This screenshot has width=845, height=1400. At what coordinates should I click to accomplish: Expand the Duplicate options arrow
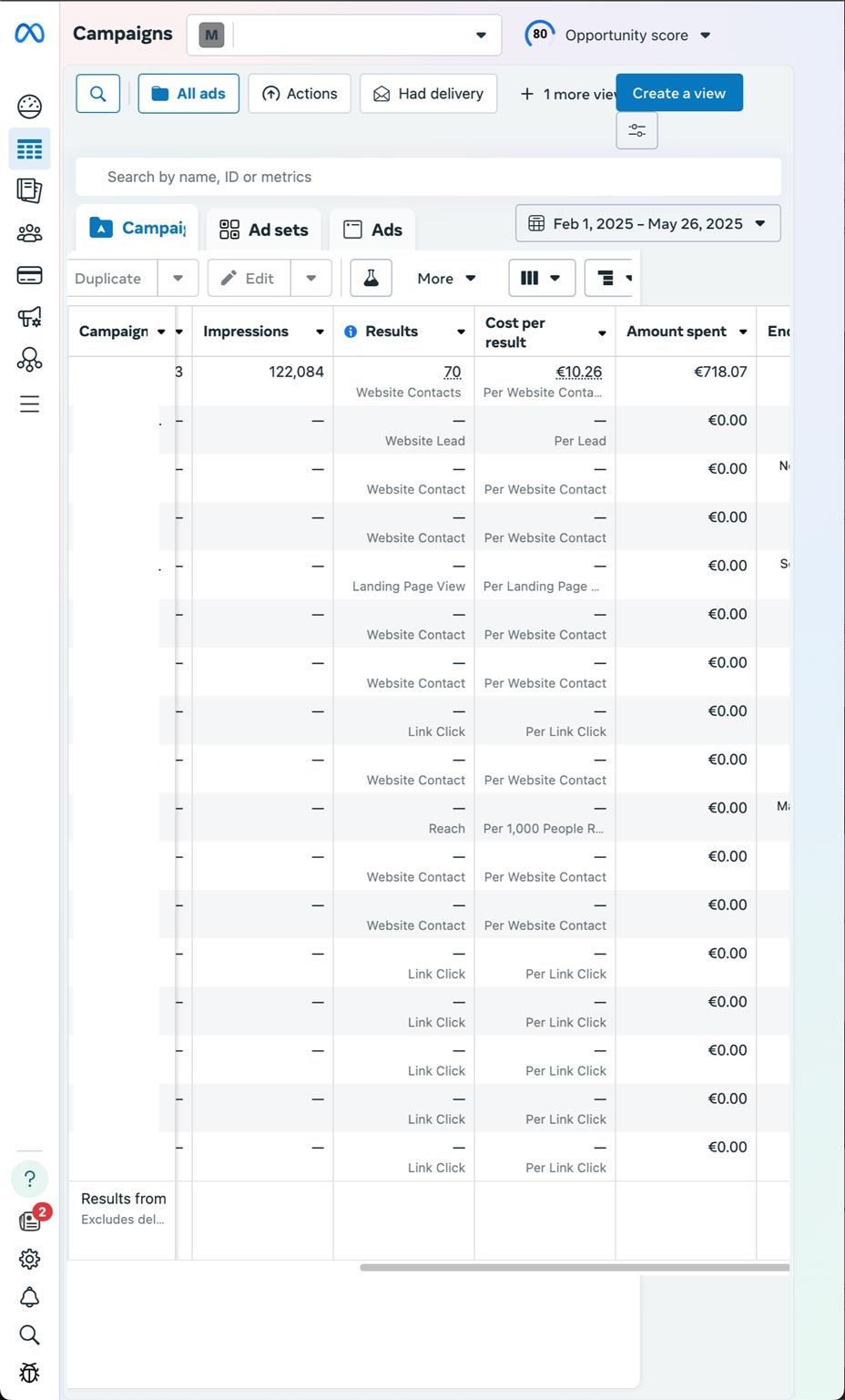point(178,278)
